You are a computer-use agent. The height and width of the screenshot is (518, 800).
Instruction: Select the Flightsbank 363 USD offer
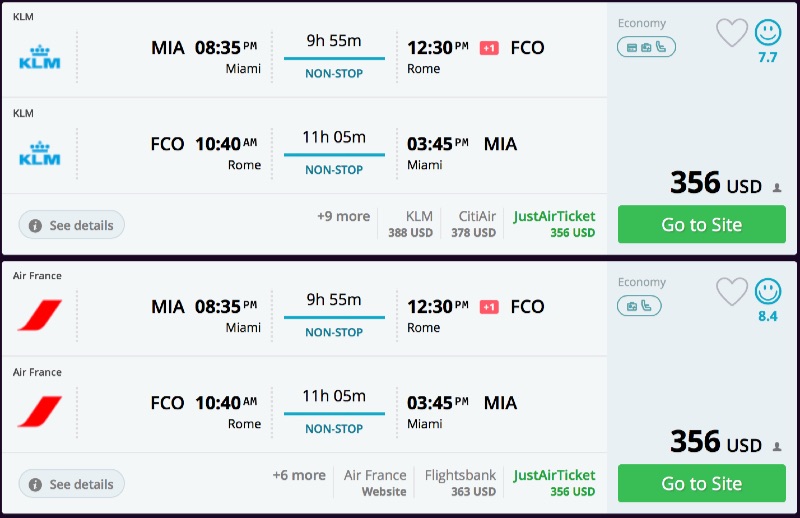click(460, 483)
